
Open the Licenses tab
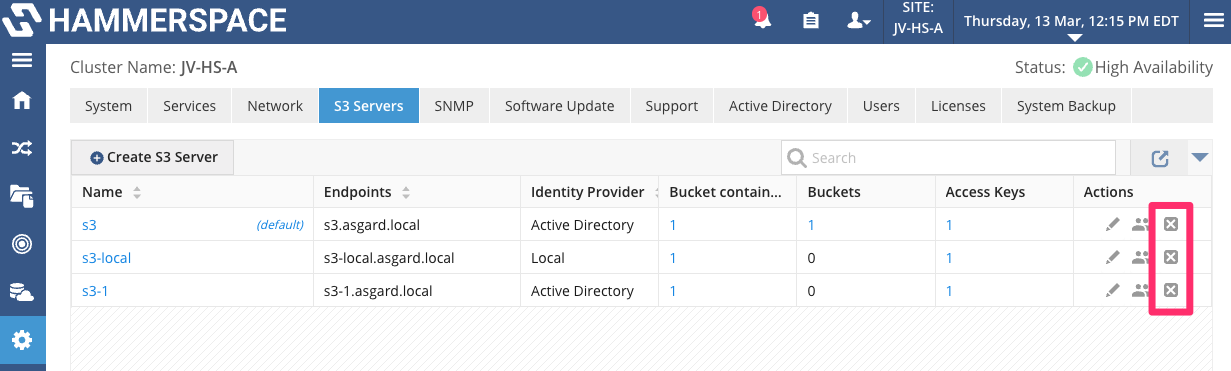[958, 106]
